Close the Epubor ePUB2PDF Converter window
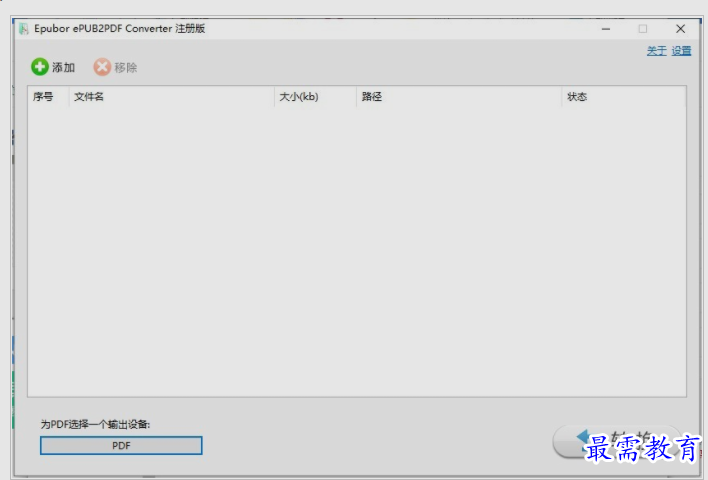 680,29
